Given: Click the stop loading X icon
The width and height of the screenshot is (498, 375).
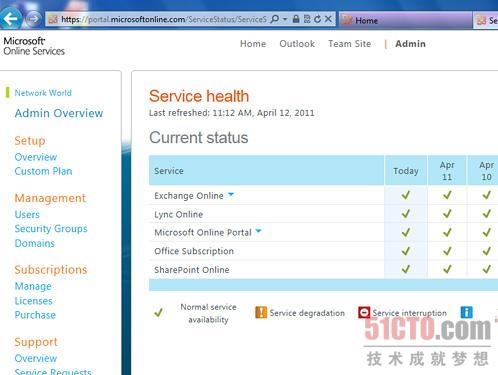Looking at the screenshot, I should (328, 19).
